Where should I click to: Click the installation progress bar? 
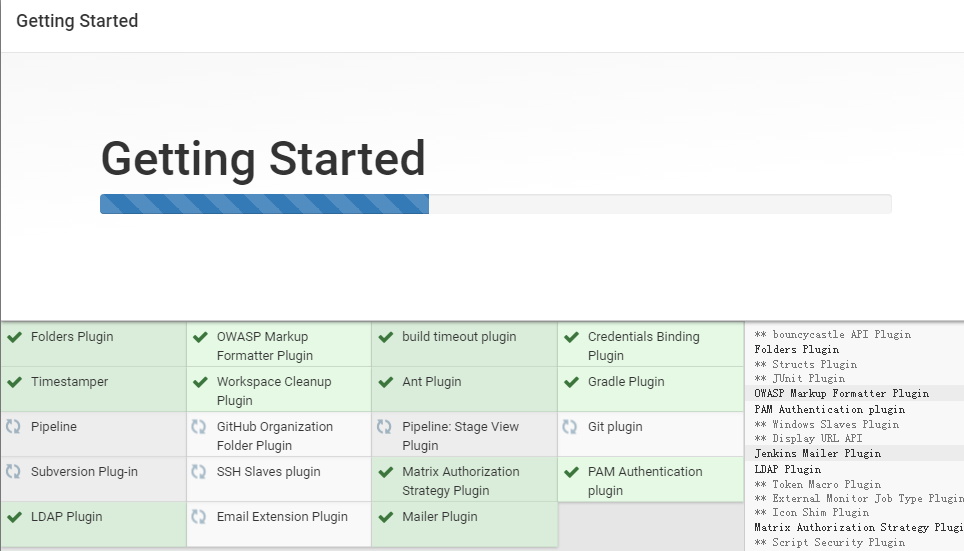pyautogui.click(x=496, y=204)
